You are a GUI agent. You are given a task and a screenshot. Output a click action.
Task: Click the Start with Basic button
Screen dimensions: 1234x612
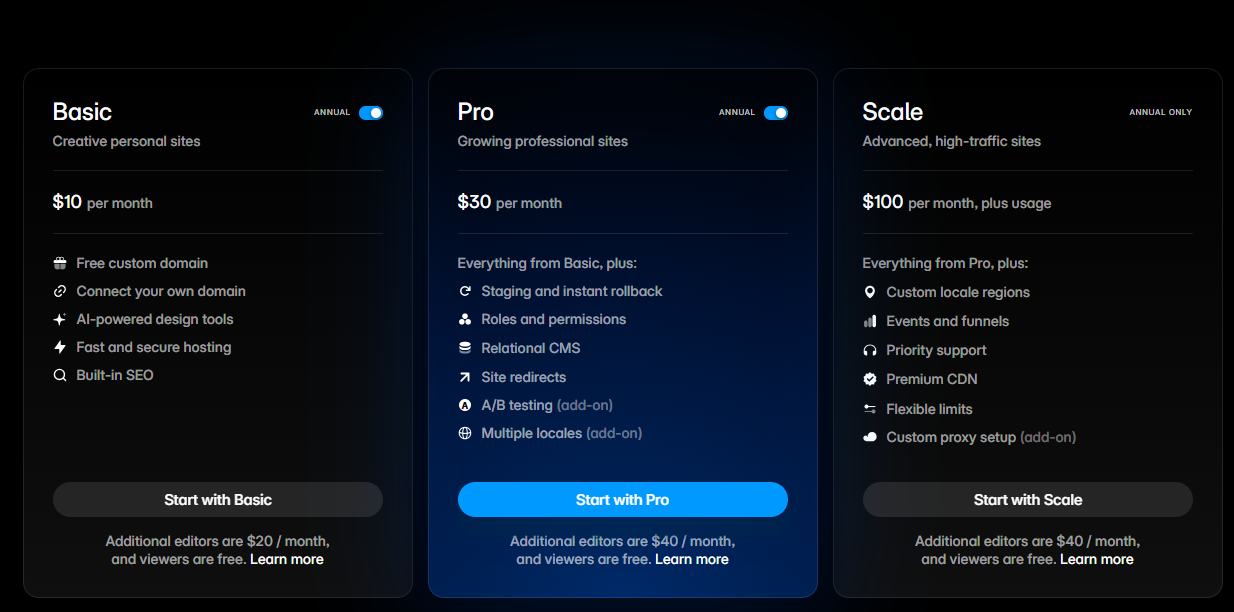click(217, 499)
